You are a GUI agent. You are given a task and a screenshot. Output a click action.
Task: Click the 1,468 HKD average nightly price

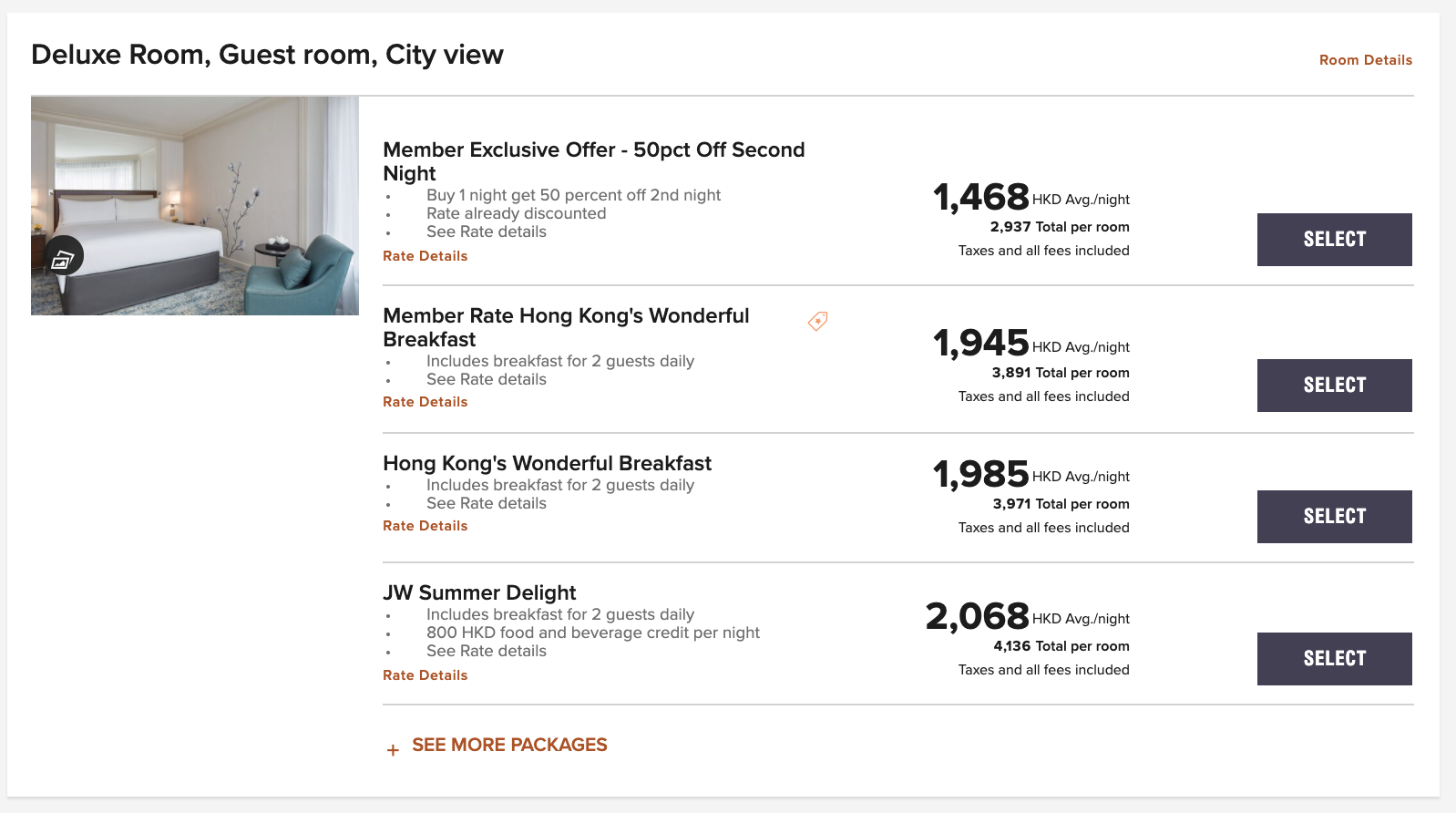coord(1031,197)
